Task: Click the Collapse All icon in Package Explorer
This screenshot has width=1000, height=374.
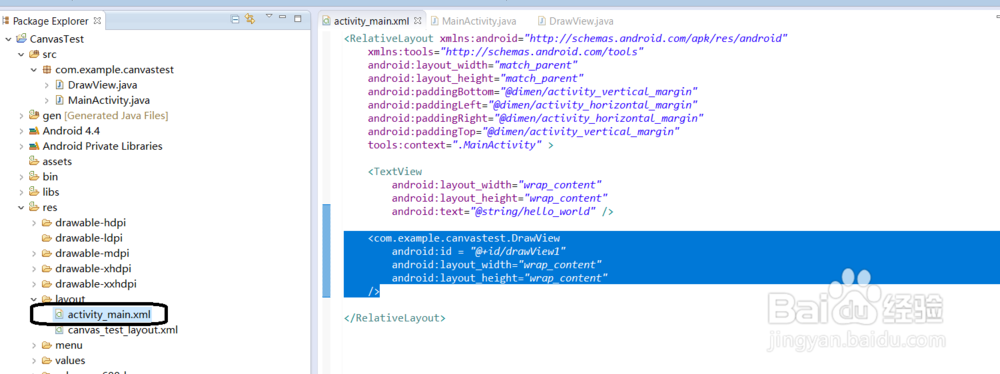Action: (235, 19)
